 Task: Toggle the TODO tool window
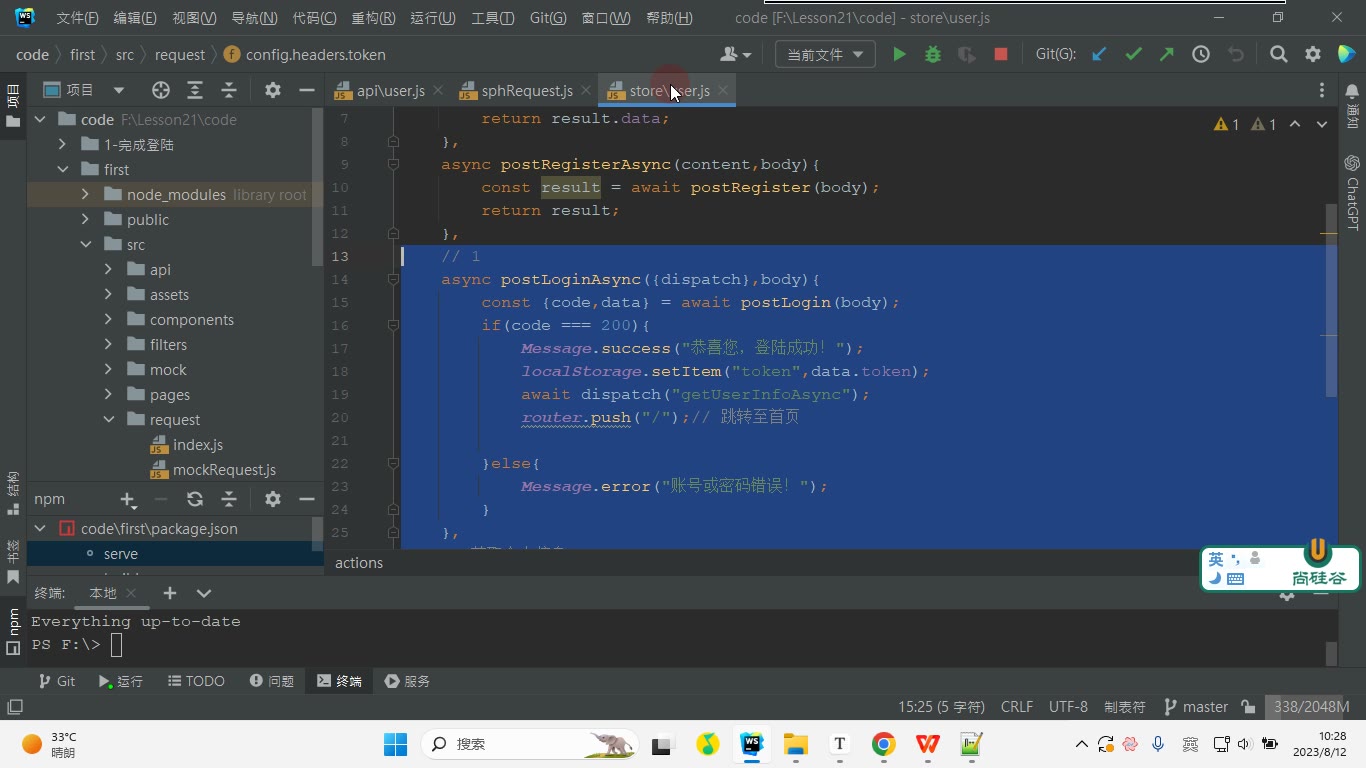(195, 681)
